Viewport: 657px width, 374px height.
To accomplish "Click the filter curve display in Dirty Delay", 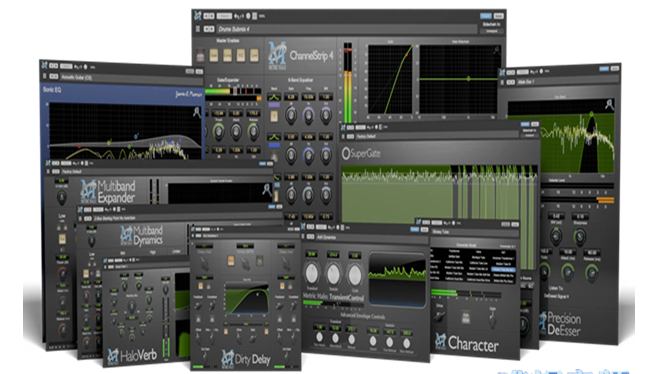I will point(246,299).
